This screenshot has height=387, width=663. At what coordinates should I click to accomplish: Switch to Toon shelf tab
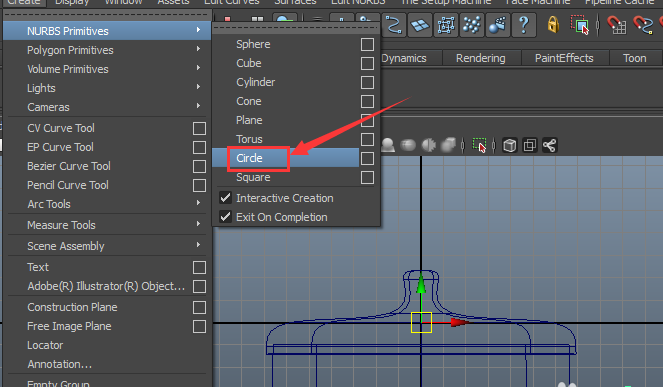[x=634, y=58]
